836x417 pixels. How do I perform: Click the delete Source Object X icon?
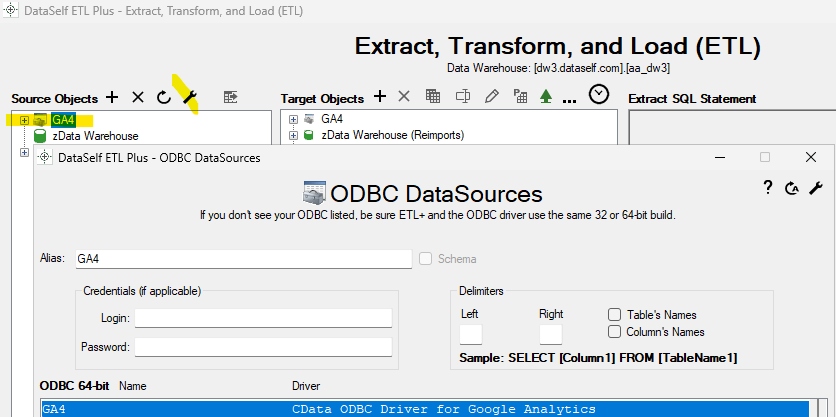138,97
